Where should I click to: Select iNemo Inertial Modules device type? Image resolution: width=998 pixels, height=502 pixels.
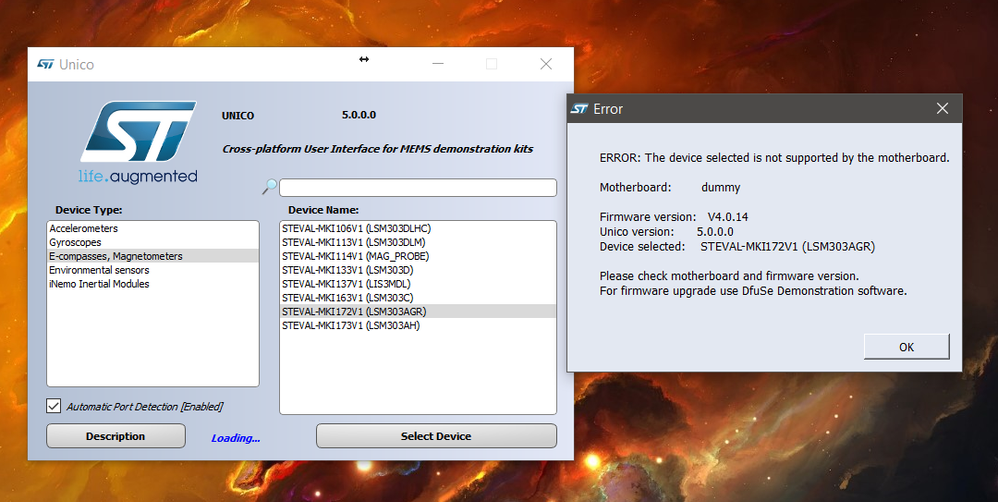[x=153, y=284]
